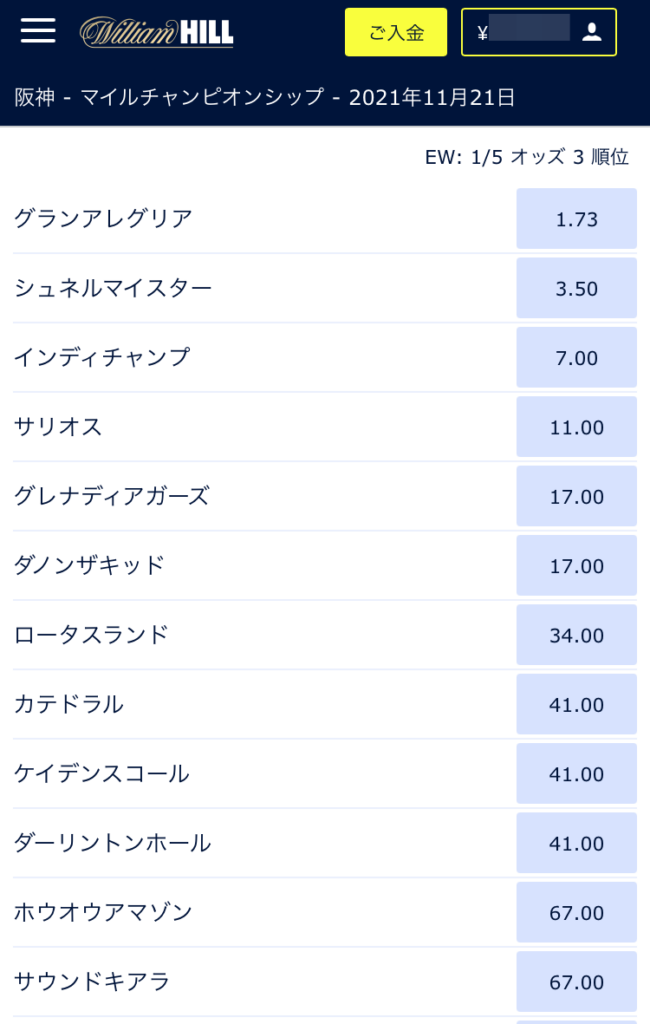Choose 17.00 odds for ダノンザキッド

pyautogui.click(x=576, y=566)
